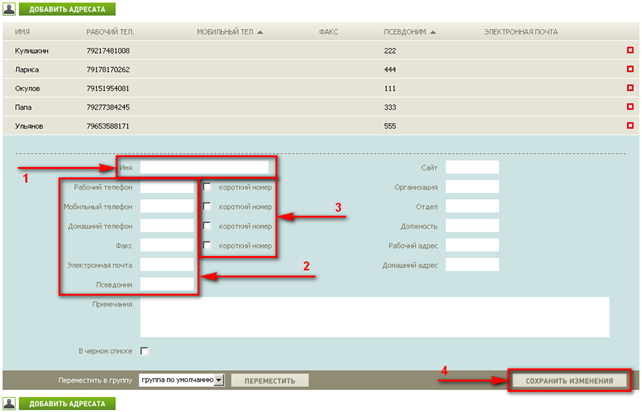The height and width of the screenshot is (412, 642).
Task: Delete the Ульянов contact row
Action: (630, 126)
